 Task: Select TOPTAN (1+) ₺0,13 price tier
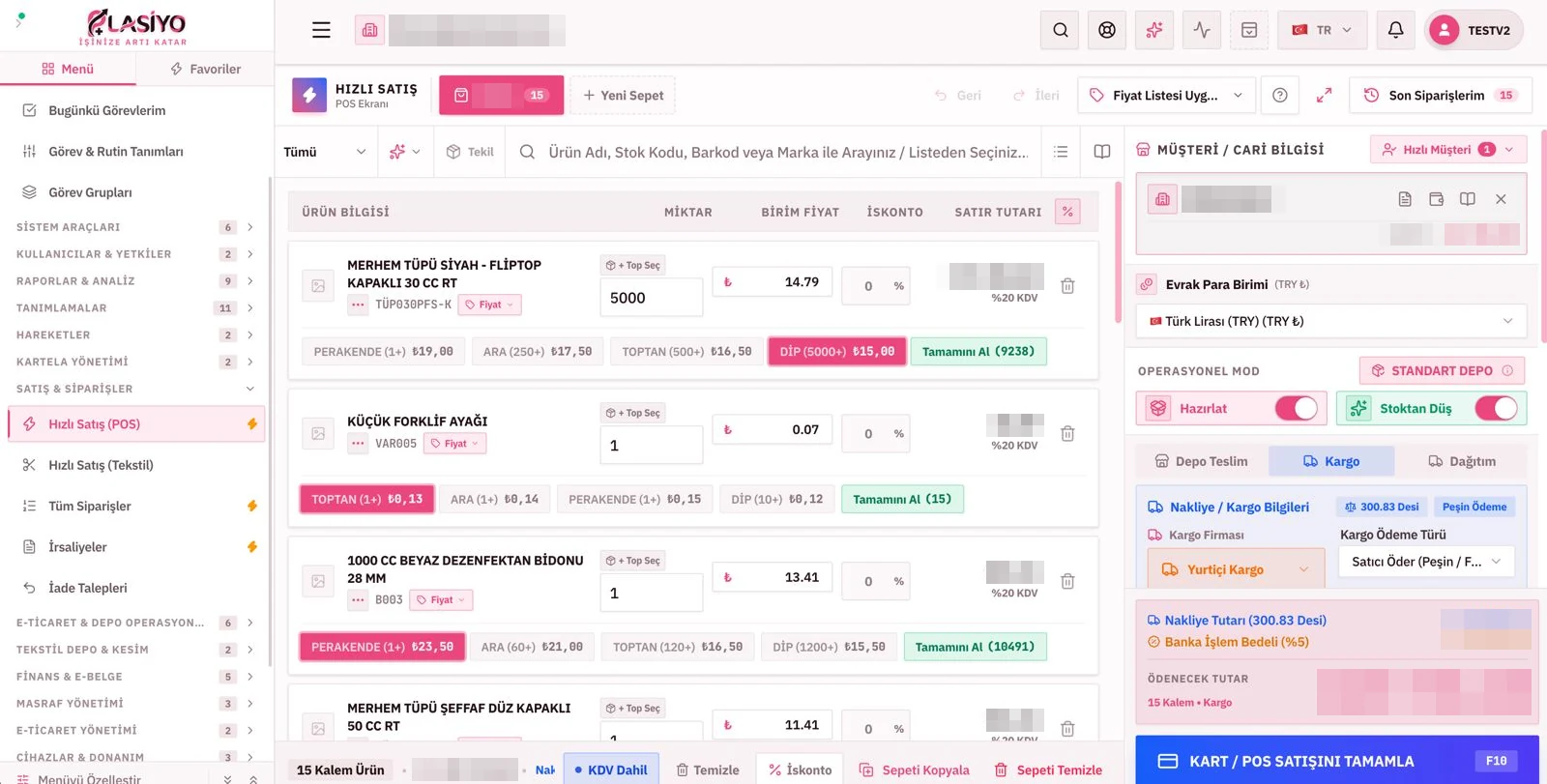[x=366, y=499]
